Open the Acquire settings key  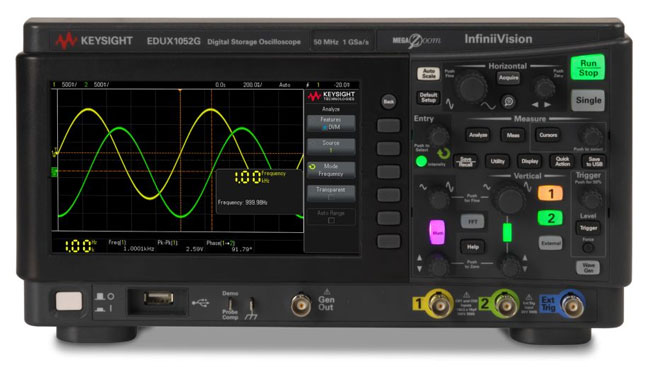509,78
